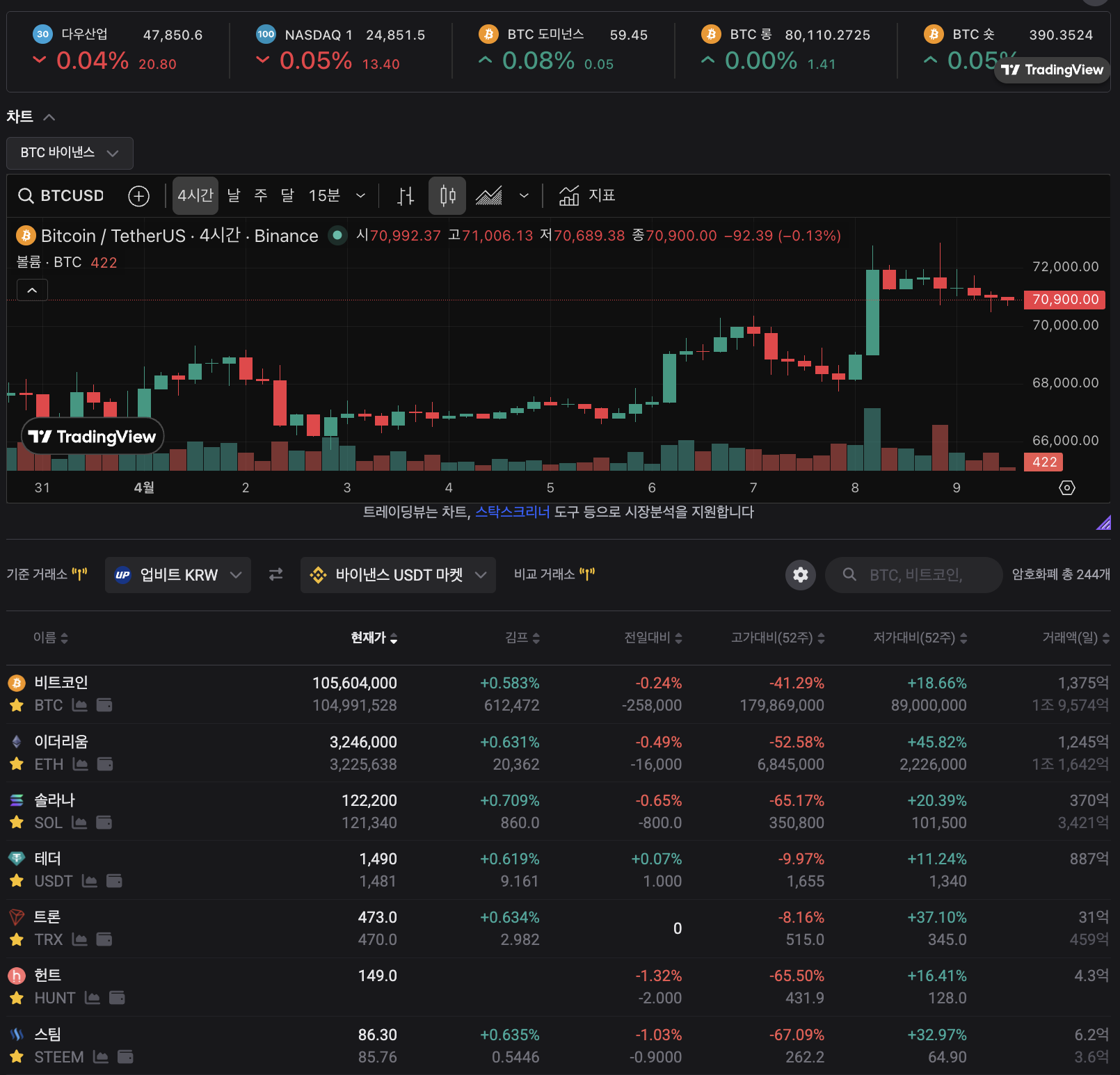
Task: Toggle the favorite star for 비트코인 BTC
Action: pos(17,705)
